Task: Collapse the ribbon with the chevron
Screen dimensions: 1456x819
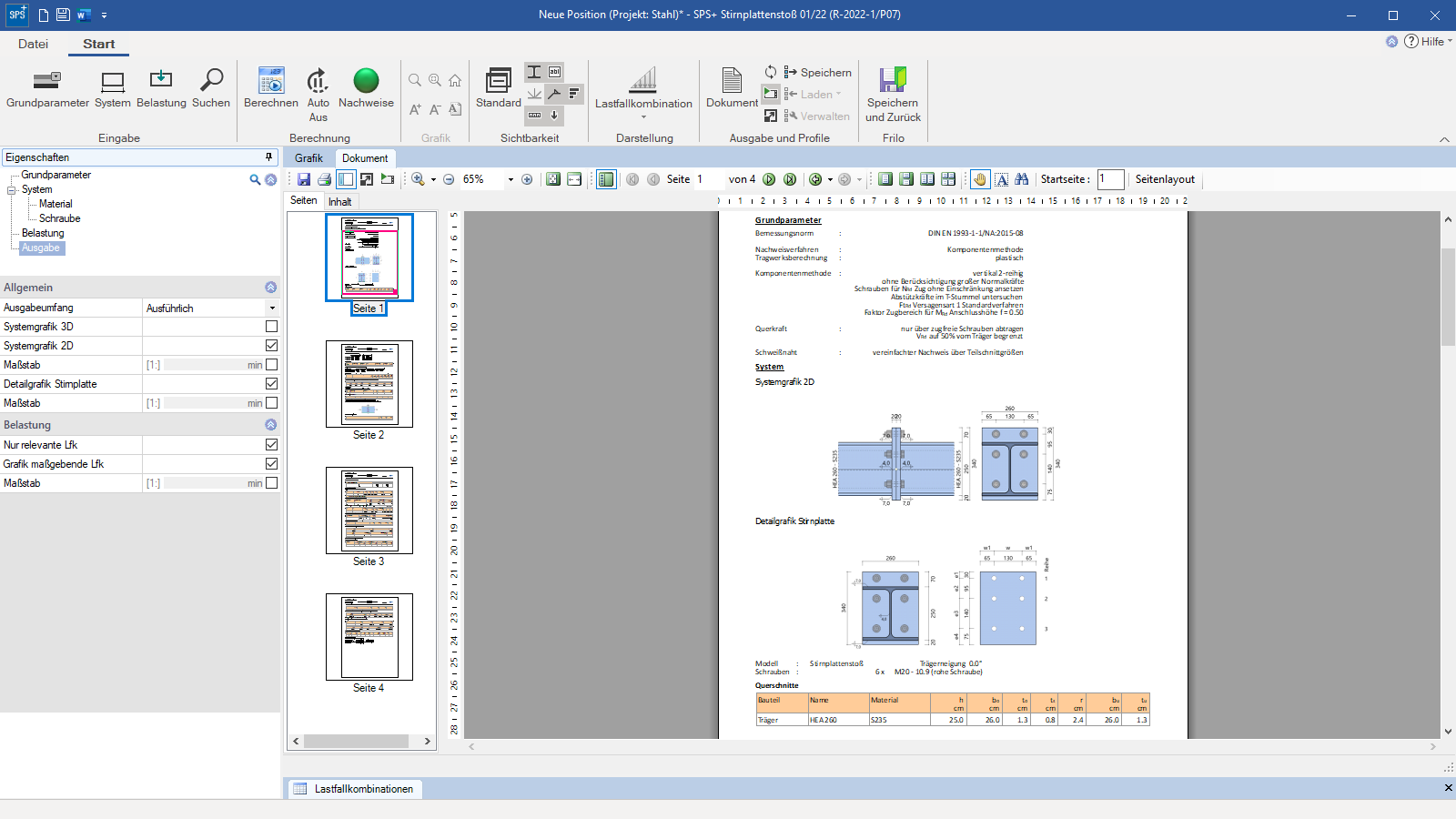Action: point(1444,139)
